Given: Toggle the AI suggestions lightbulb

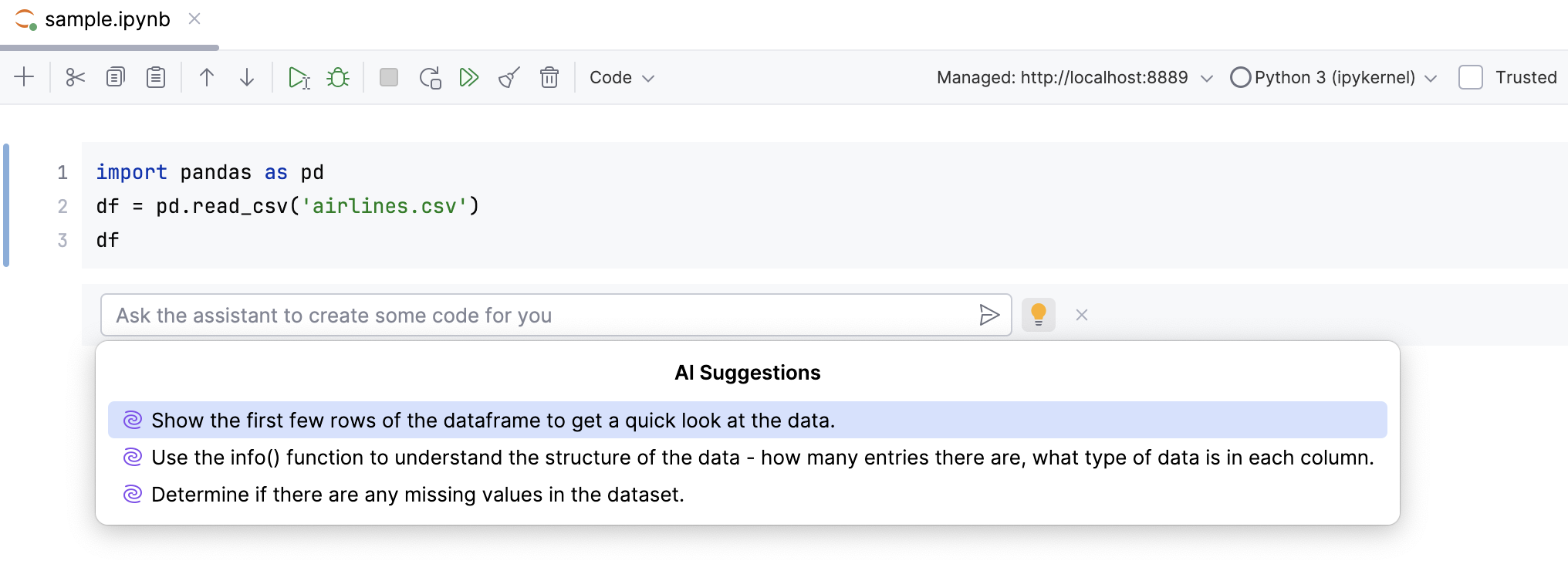Looking at the screenshot, I should (1038, 315).
